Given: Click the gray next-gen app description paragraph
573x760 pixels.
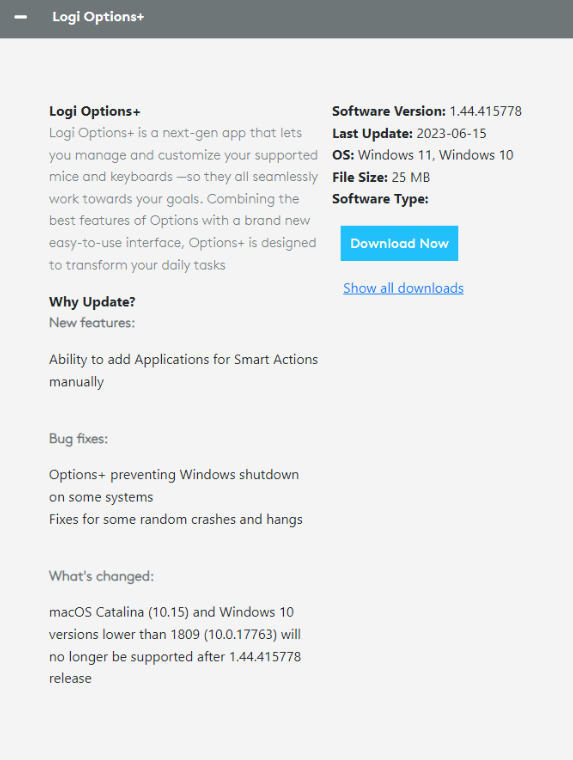Looking at the screenshot, I should (x=183, y=199).
